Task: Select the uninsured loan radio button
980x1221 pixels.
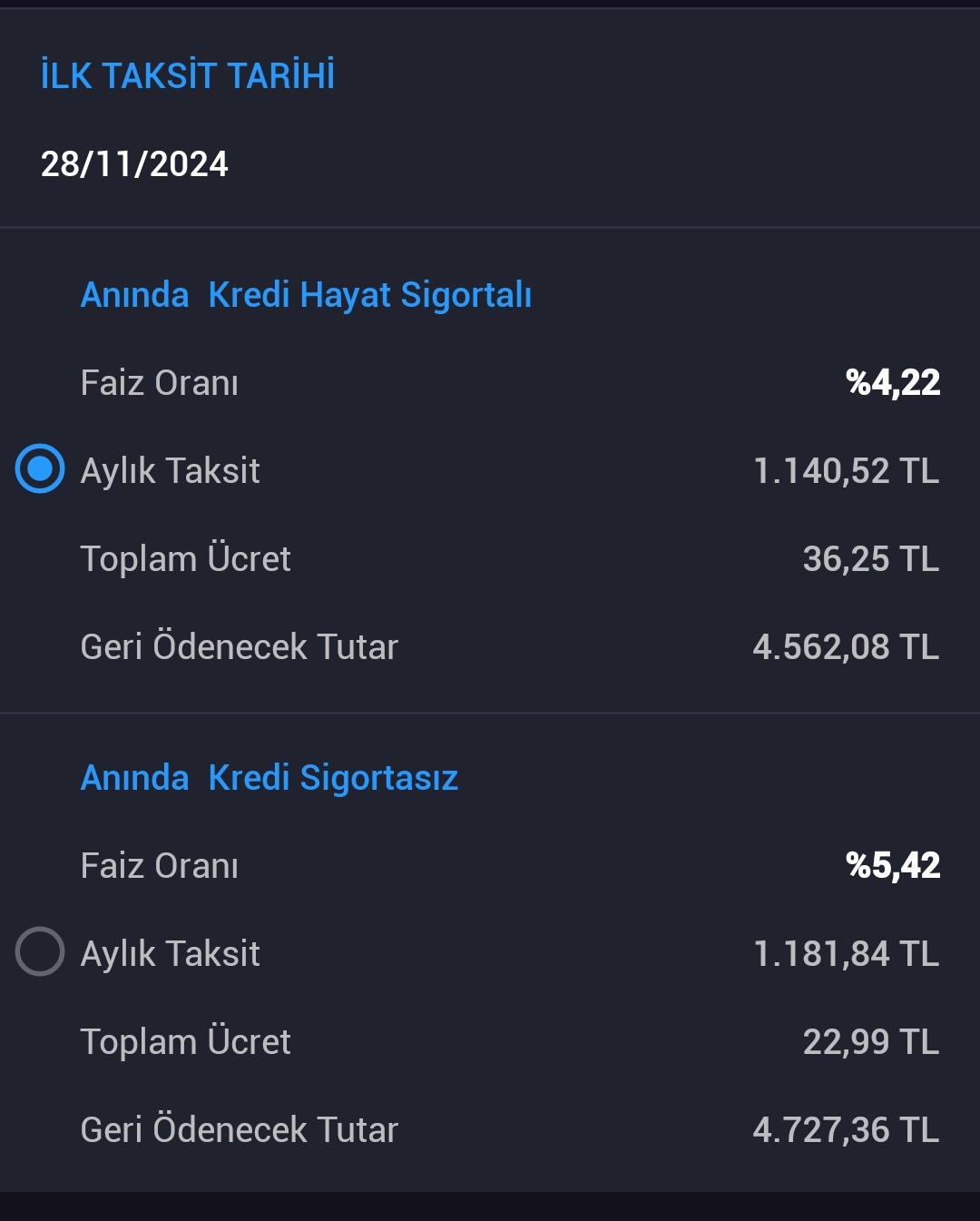Action: pos(40,951)
